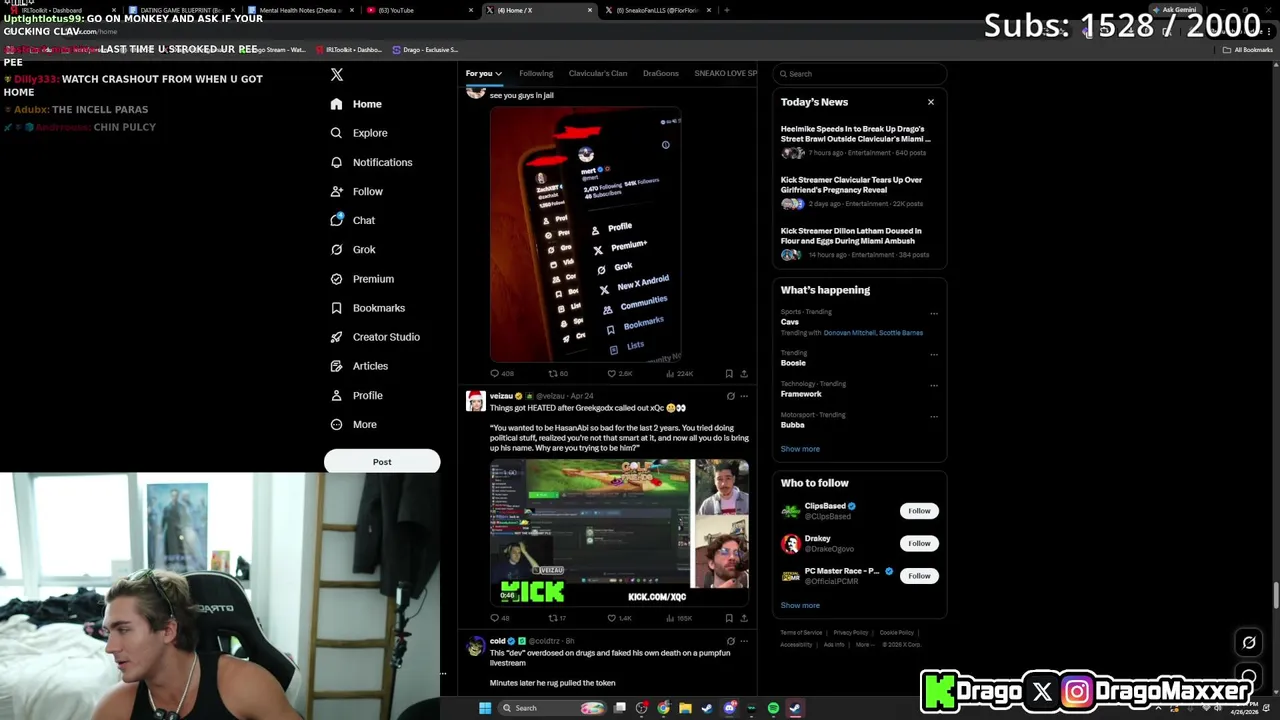Open Chrome from the taskbar
1280x720 pixels.
(x=663, y=708)
